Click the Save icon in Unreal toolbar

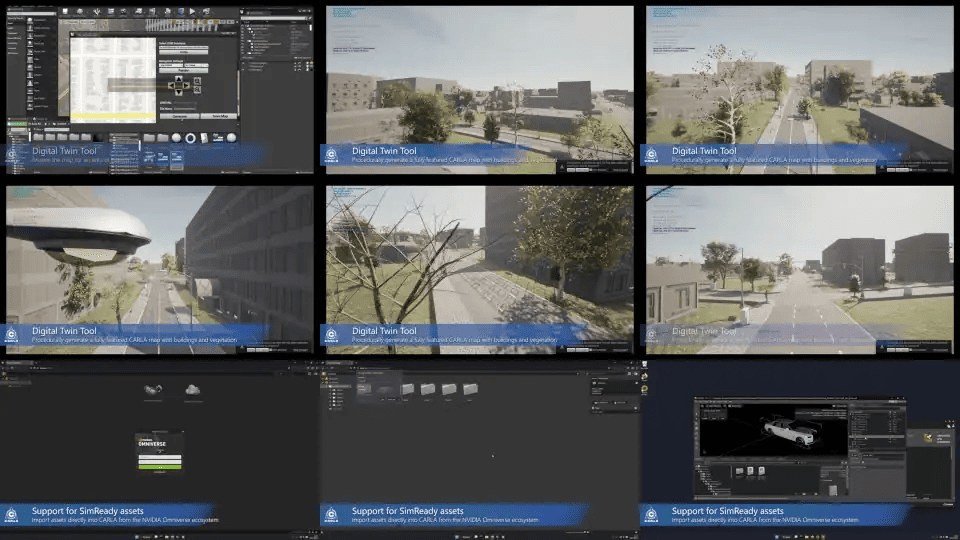point(65,11)
